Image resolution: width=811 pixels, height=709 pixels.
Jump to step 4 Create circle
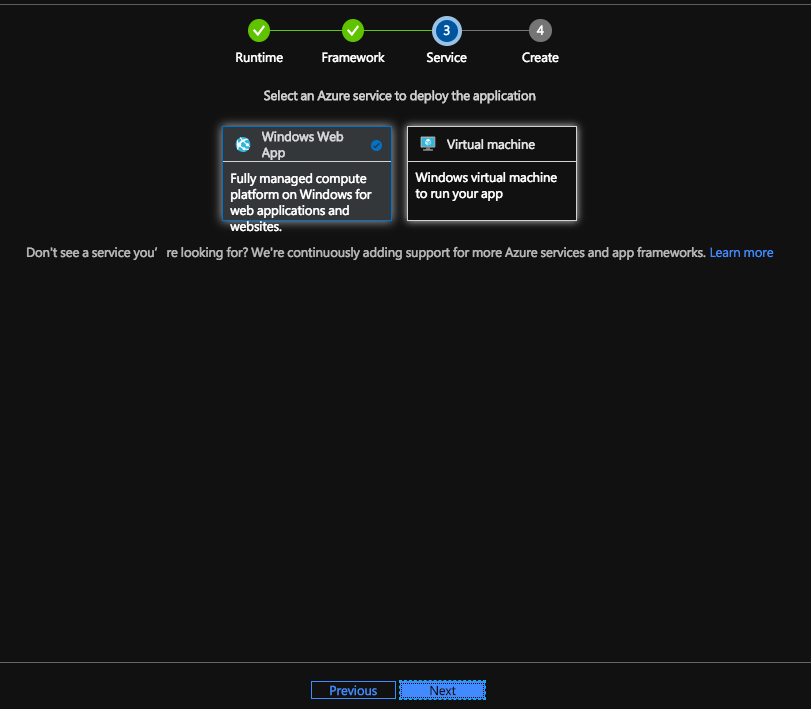(540, 31)
